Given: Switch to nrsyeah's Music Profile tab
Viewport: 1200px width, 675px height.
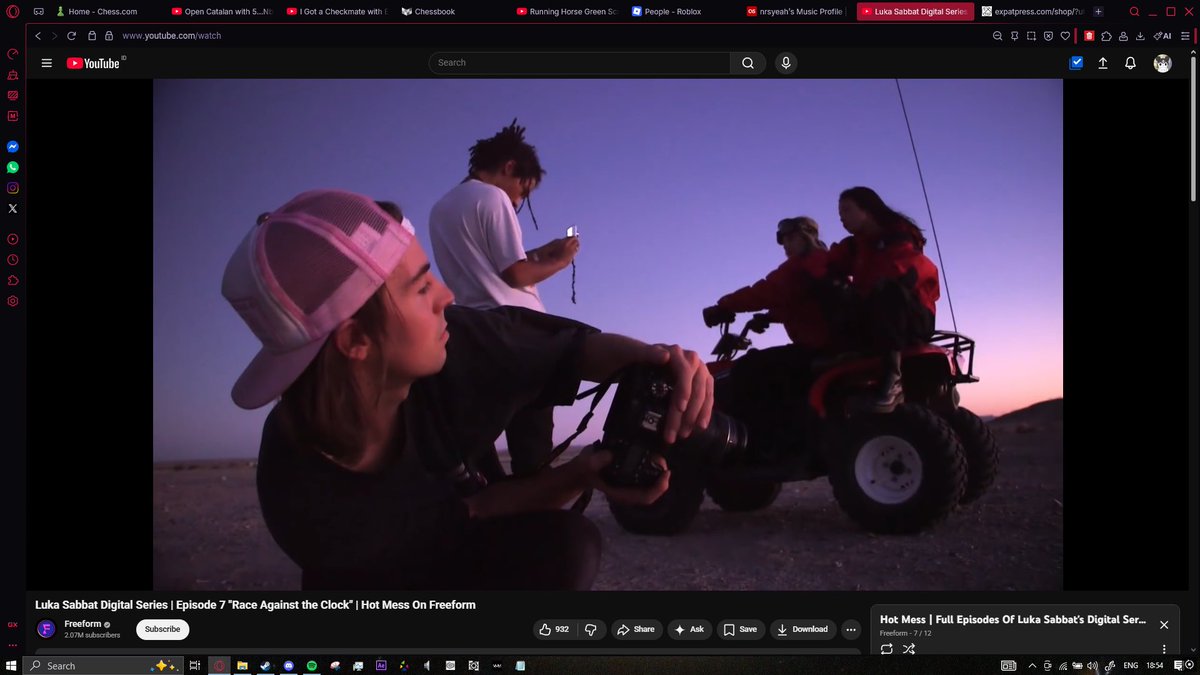Looking at the screenshot, I should (x=798, y=12).
